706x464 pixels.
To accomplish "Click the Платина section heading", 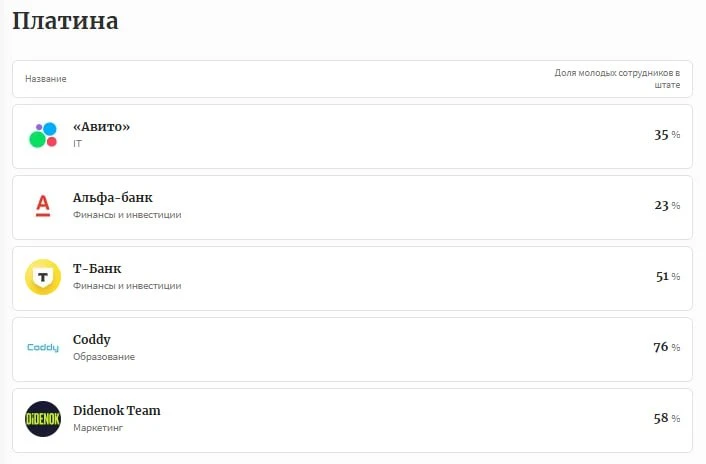I will pyautogui.click(x=65, y=21).
